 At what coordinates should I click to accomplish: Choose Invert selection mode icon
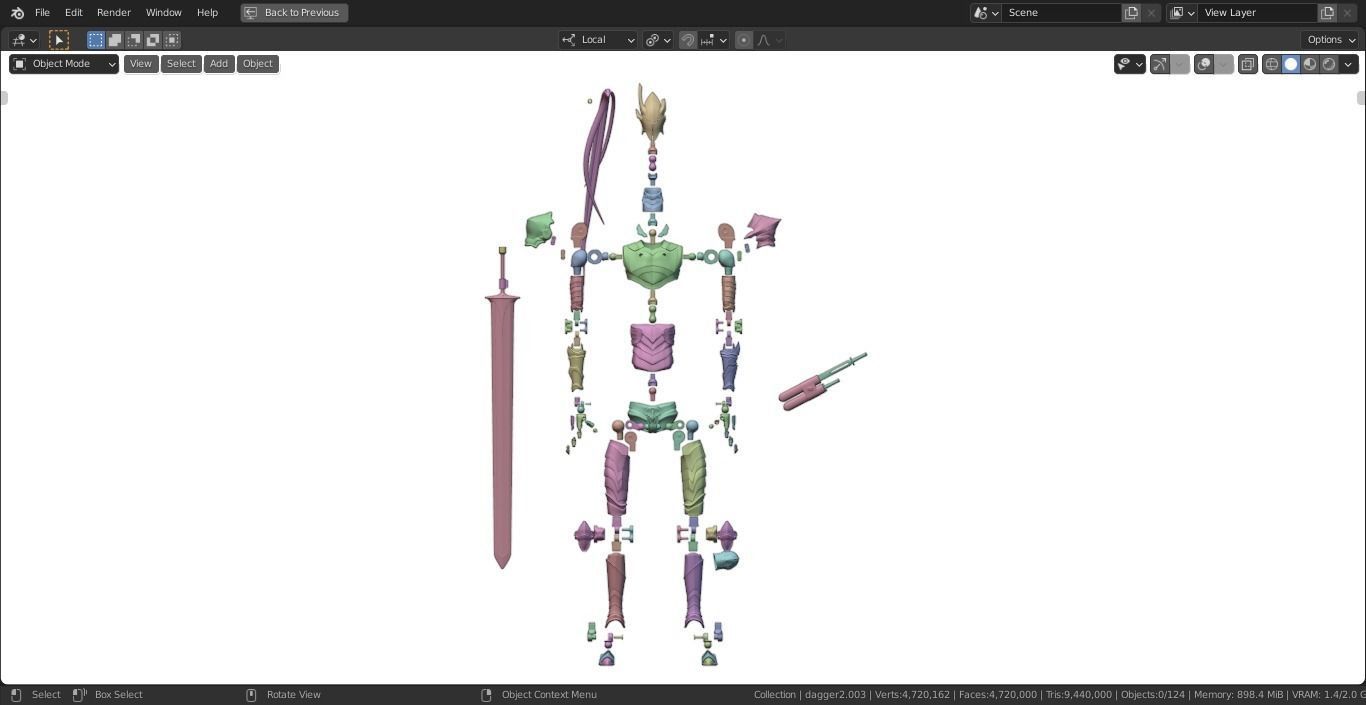(153, 40)
